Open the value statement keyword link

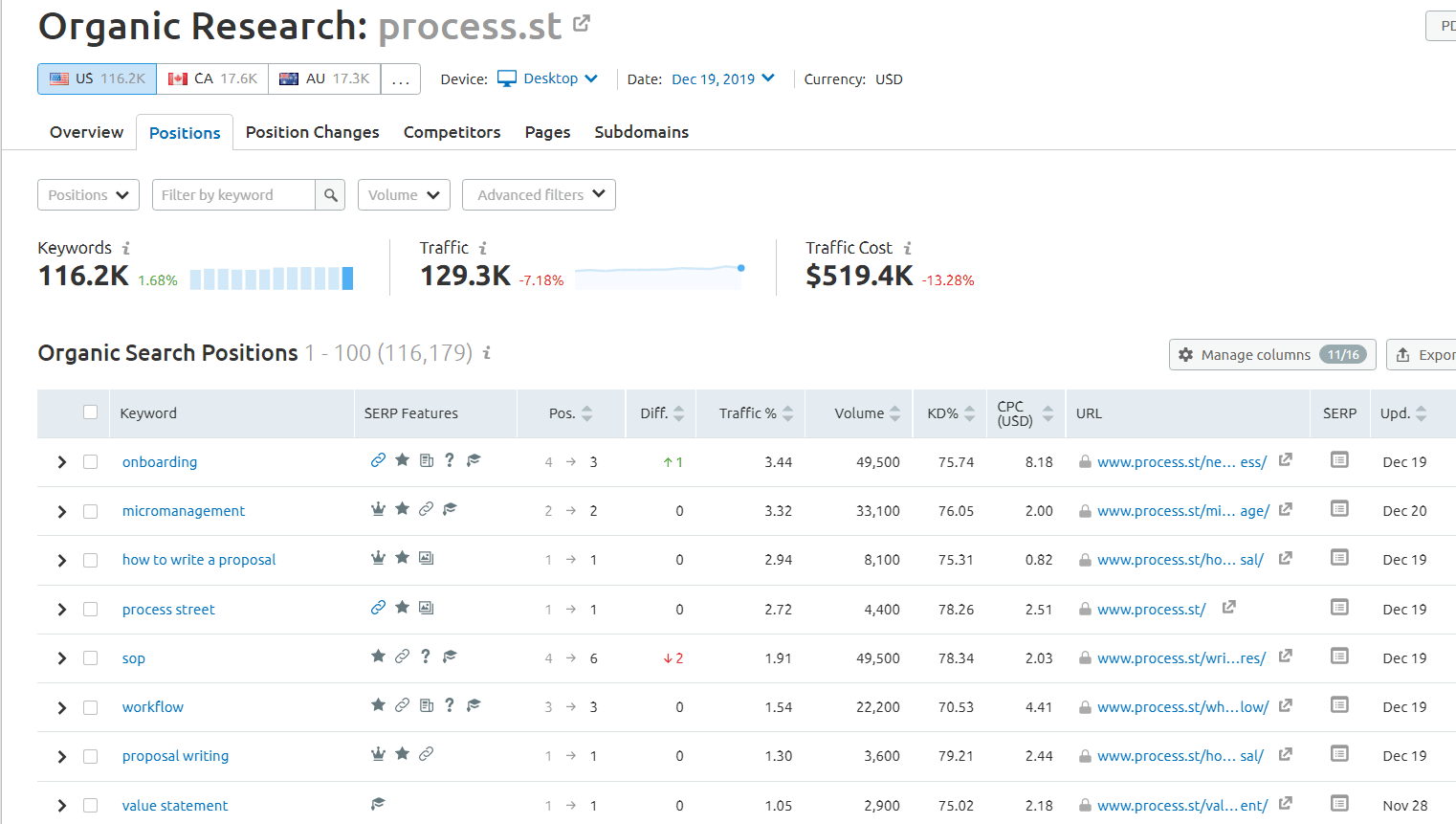[175, 806]
